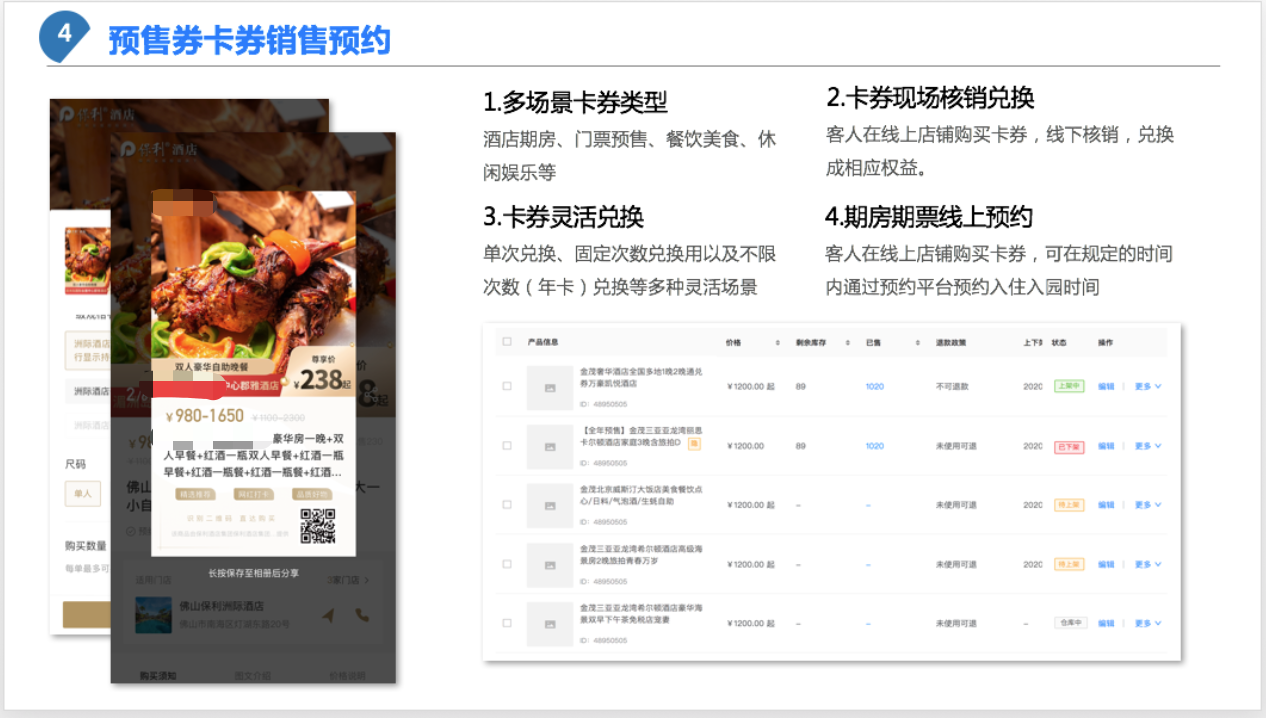1266x722 pixels.
Task: Click the sort icon next to the 已售 column
Action: (916, 340)
